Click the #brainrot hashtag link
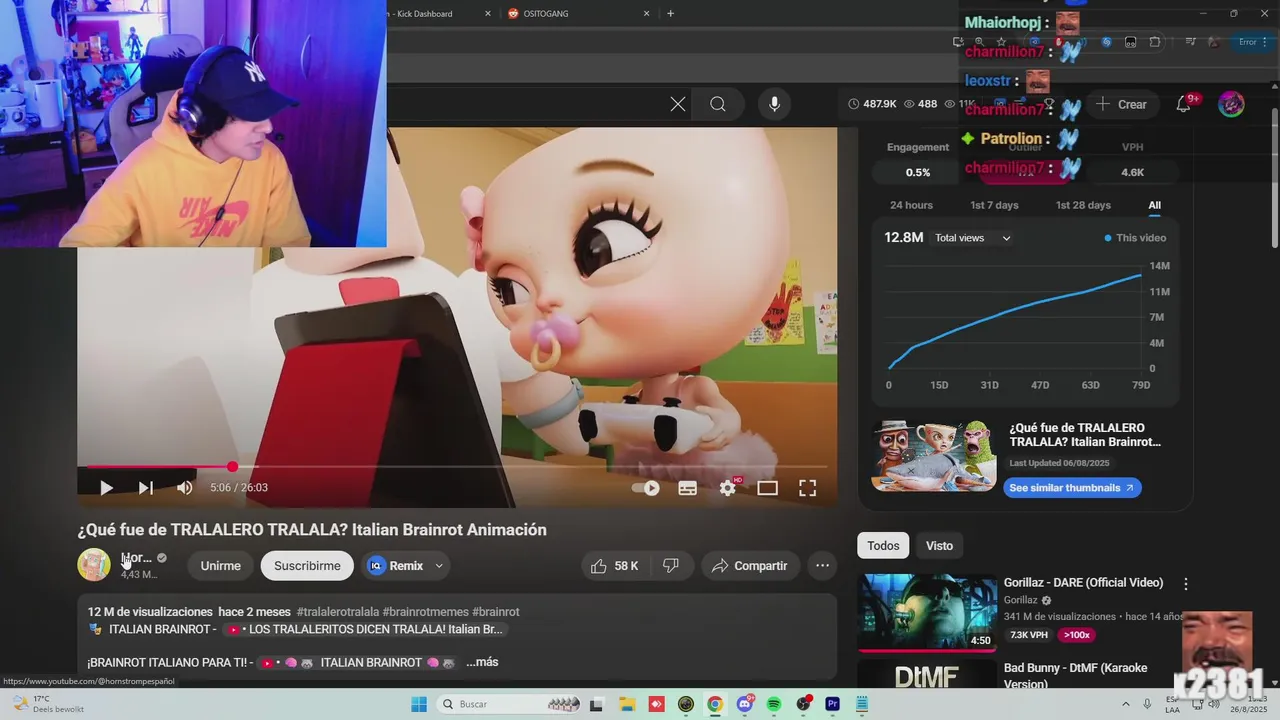1280x720 pixels. click(x=496, y=612)
